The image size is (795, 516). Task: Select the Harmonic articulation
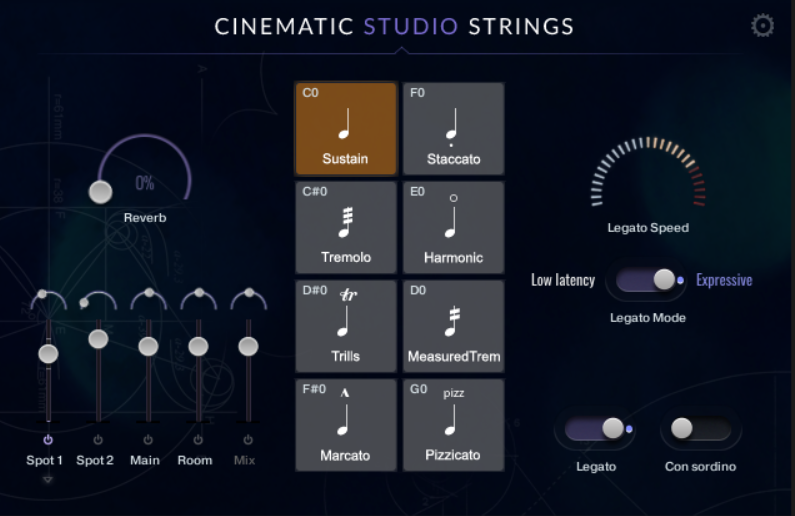453,227
